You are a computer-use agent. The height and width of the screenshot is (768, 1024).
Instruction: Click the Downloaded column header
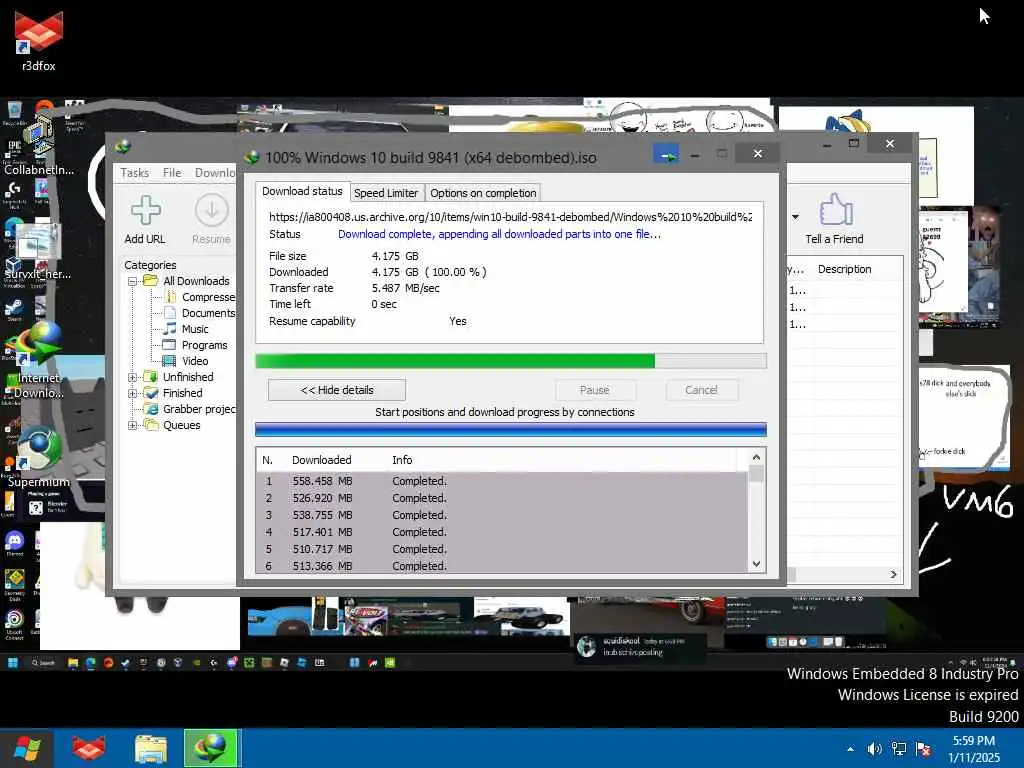321,460
